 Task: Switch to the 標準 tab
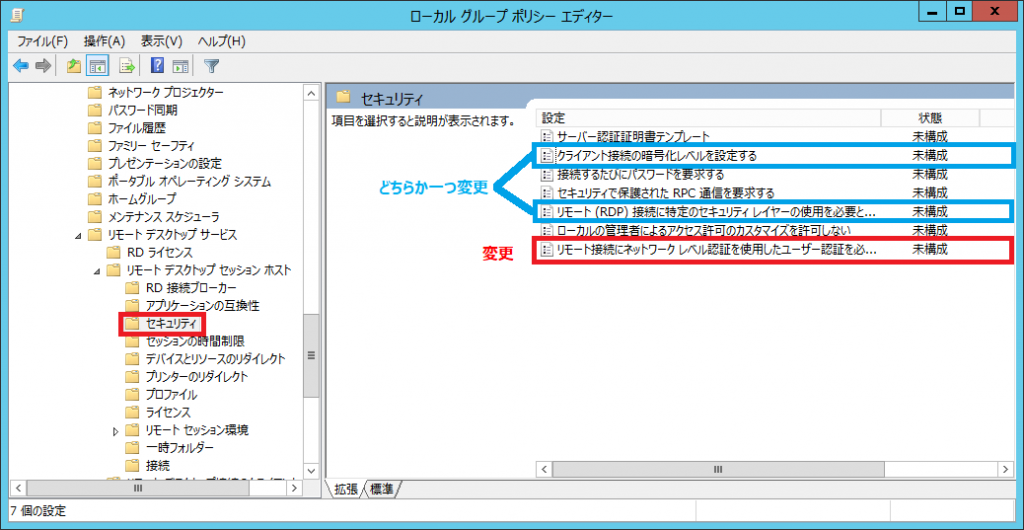[x=382, y=489]
